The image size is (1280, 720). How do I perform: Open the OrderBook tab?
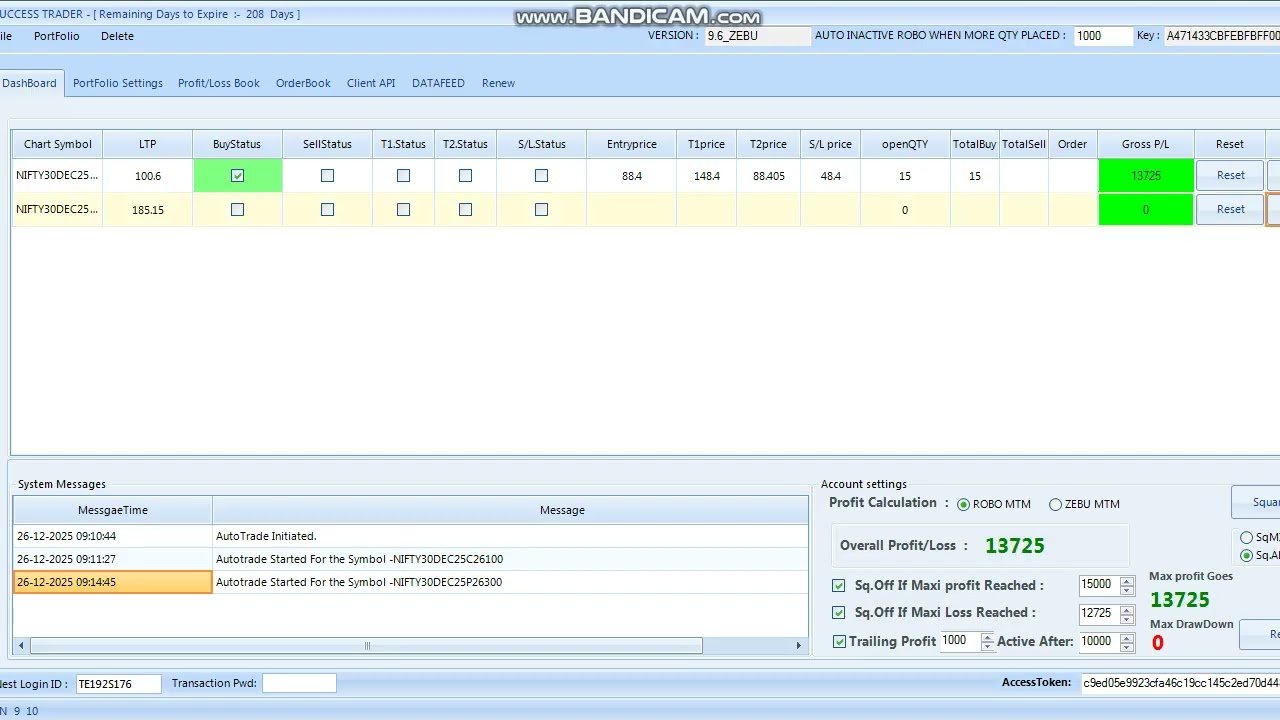(x=303, y=83)
